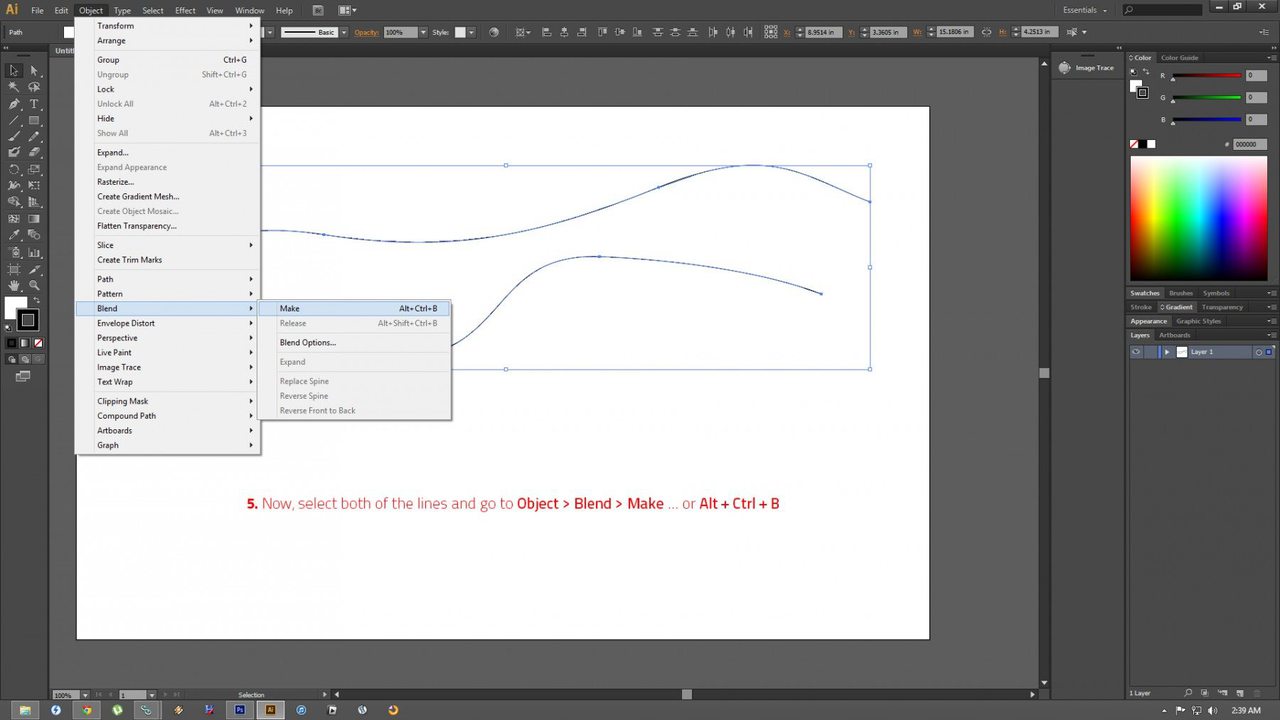Image resolution: width=1280 pixels, height=720 pixels.
Task: Switch to the Color Guide tab
Action: coord(1179,58)
